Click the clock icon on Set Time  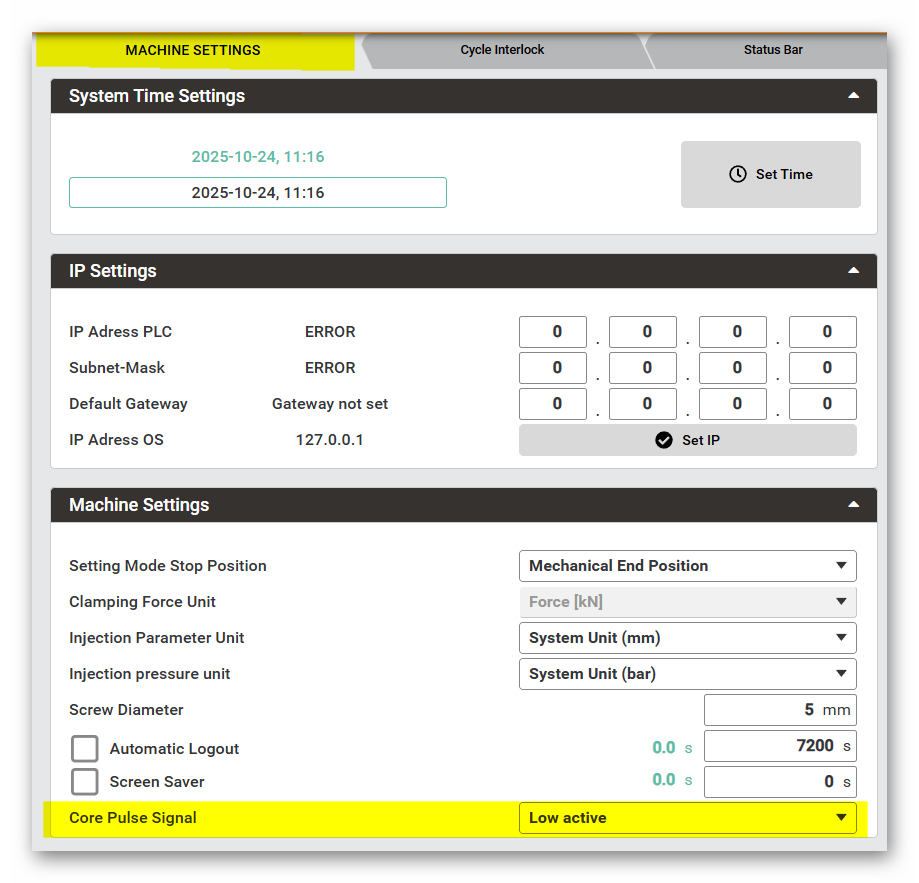737,174
